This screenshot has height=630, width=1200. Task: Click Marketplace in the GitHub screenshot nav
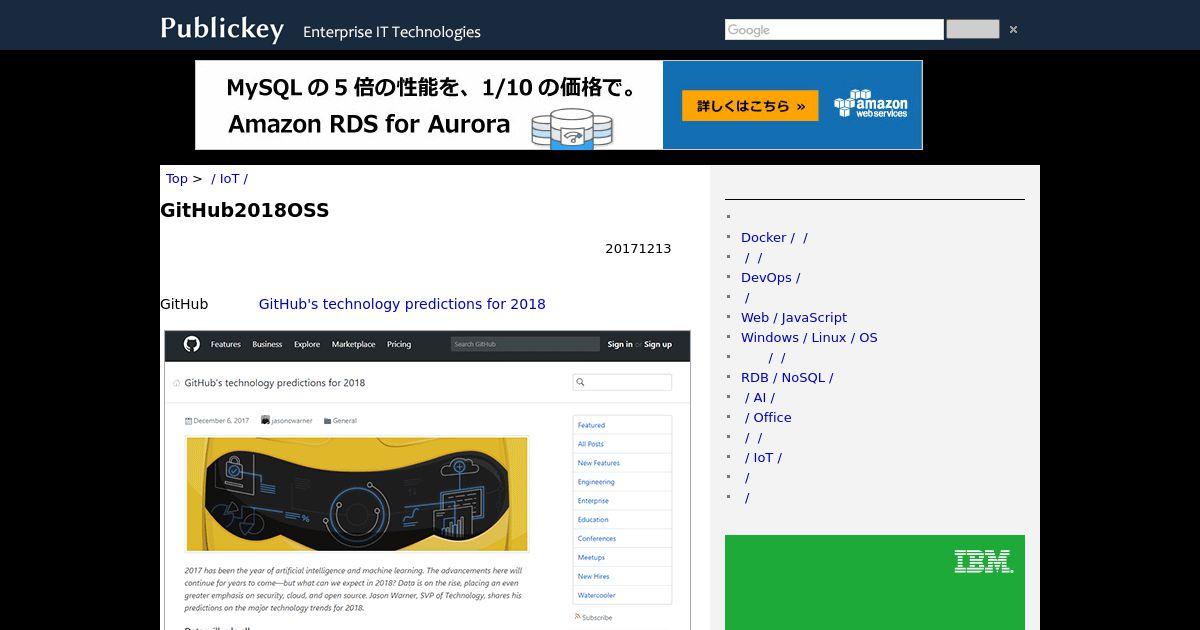point(354,344)
